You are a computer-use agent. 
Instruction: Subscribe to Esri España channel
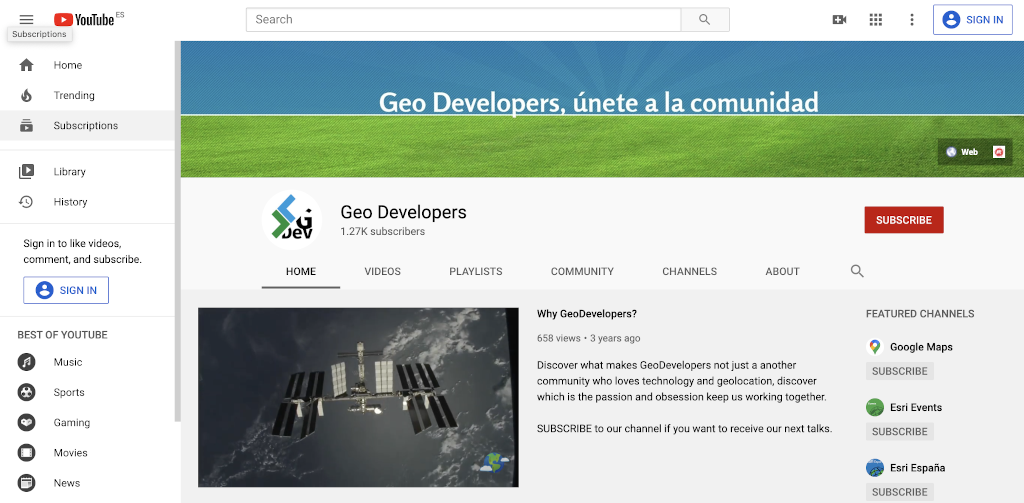point(899,491)
